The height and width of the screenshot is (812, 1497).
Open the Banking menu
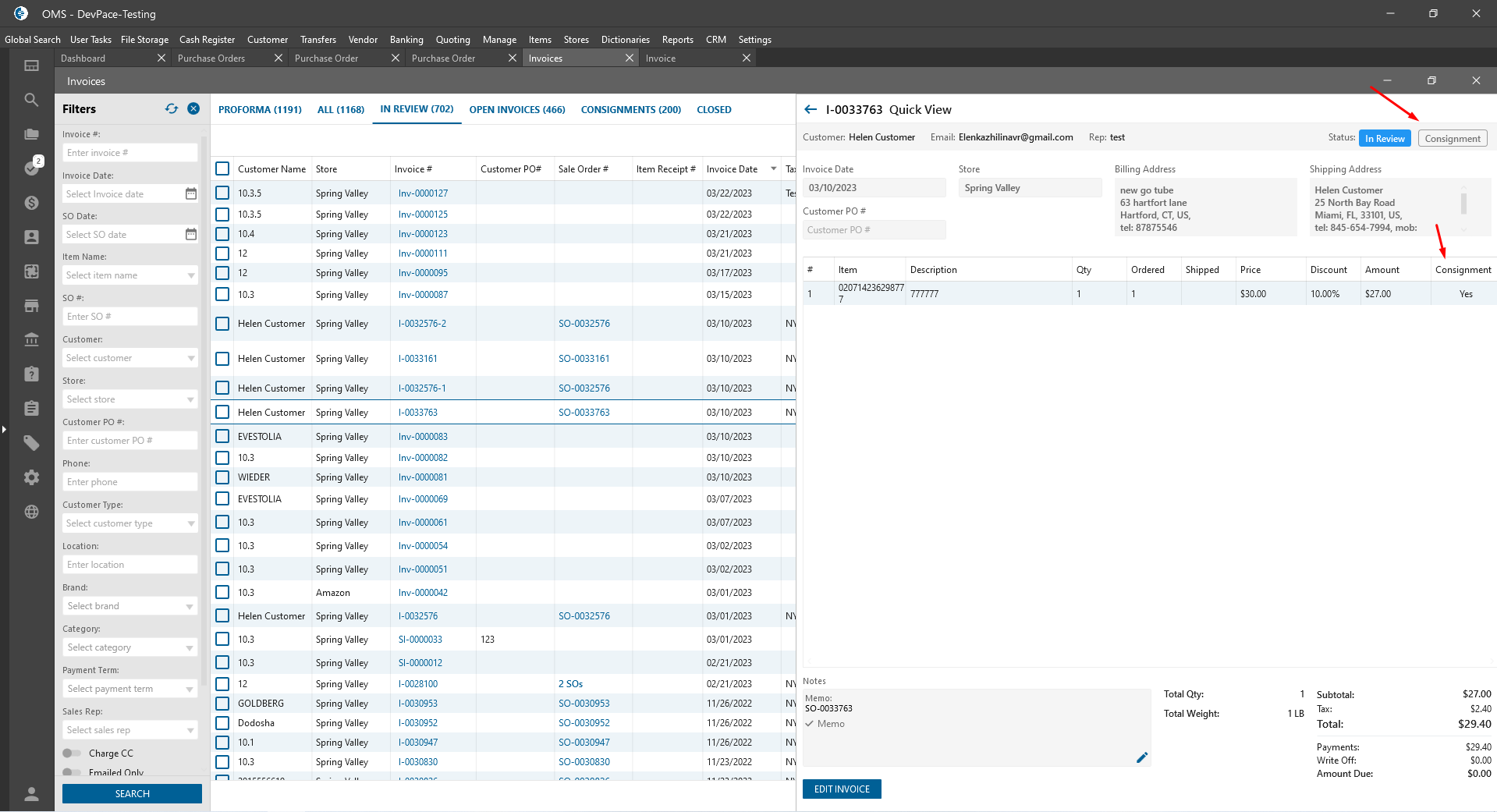406,40
